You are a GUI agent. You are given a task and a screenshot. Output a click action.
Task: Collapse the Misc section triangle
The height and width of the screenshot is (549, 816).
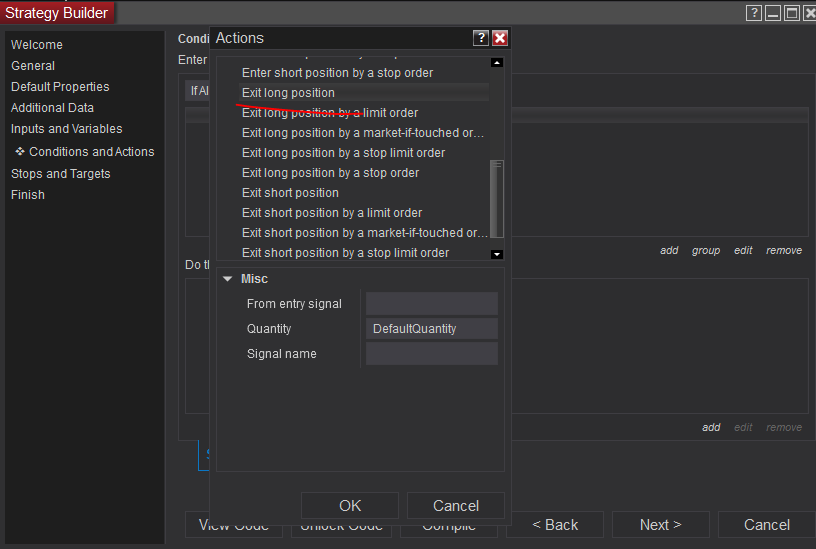pos(228,279)
